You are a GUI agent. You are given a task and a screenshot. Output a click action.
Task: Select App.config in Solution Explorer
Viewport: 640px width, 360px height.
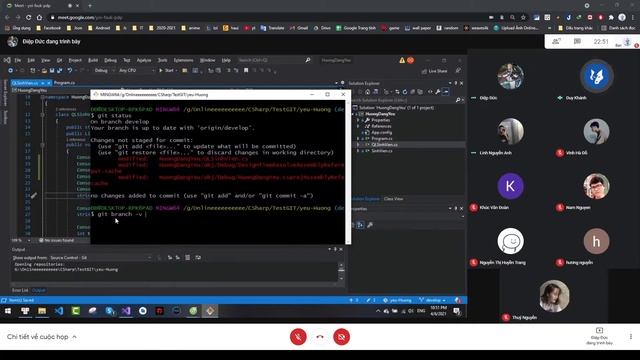pyautogui.click(x=382, y=133)
